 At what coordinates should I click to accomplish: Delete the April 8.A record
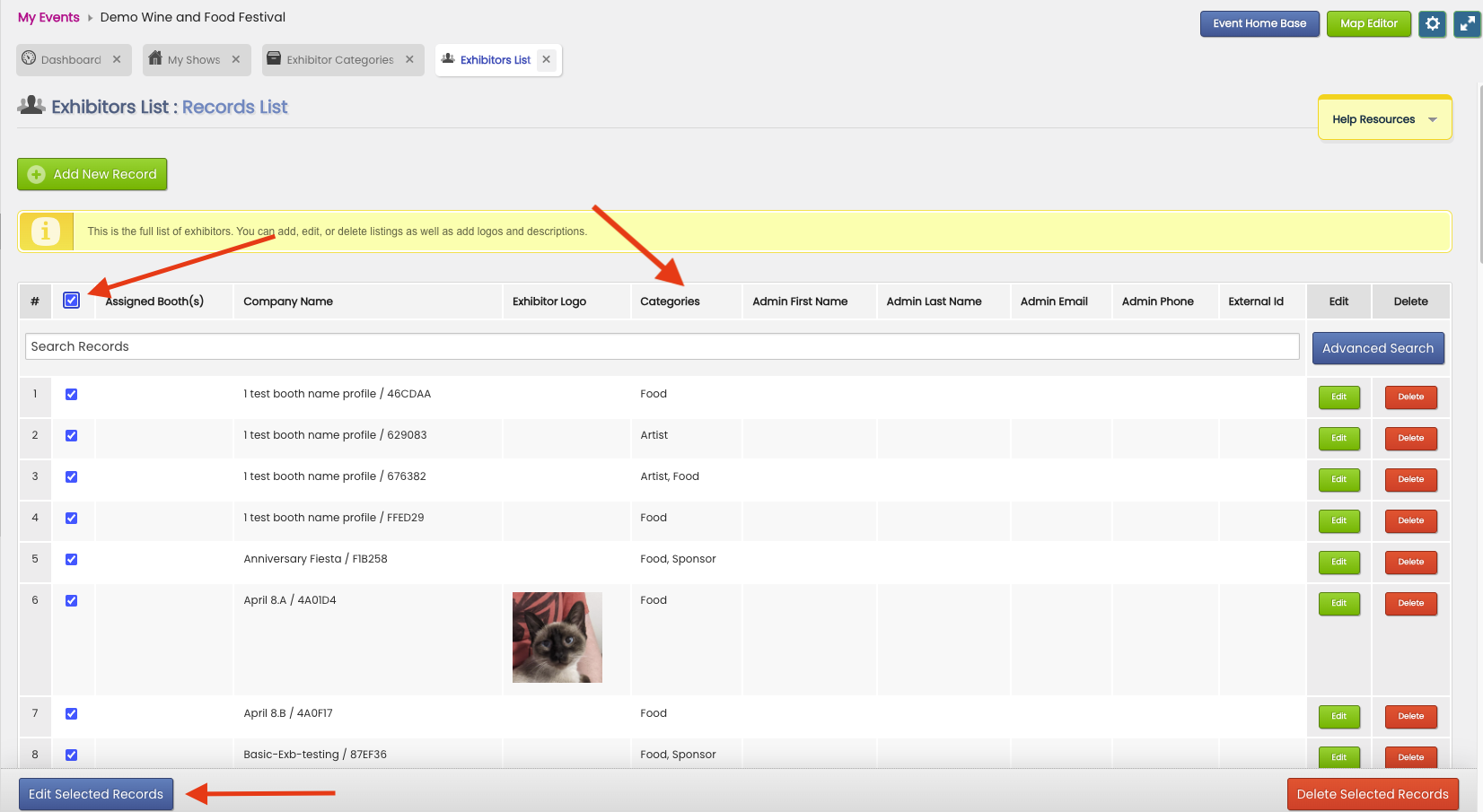(x=1410, y=603)
